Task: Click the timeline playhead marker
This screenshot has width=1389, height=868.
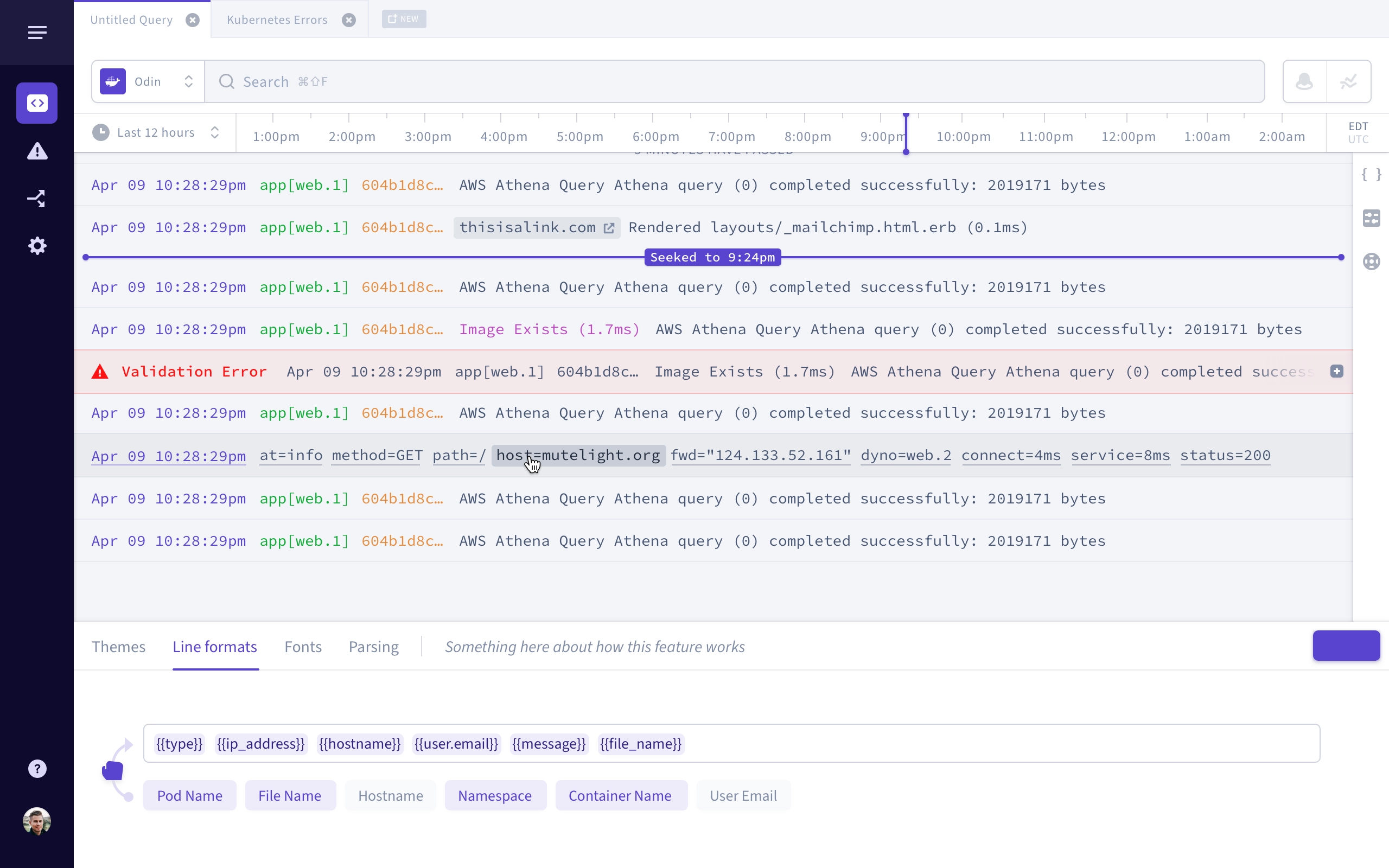Action: (x=906, y=135)
